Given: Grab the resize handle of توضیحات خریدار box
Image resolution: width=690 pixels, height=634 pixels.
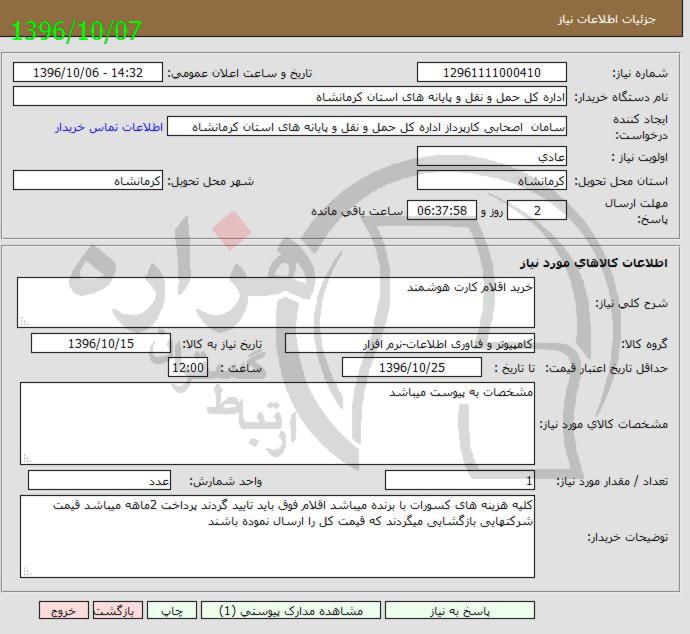Looking at the screenshot, I should (x=27, y=572).
